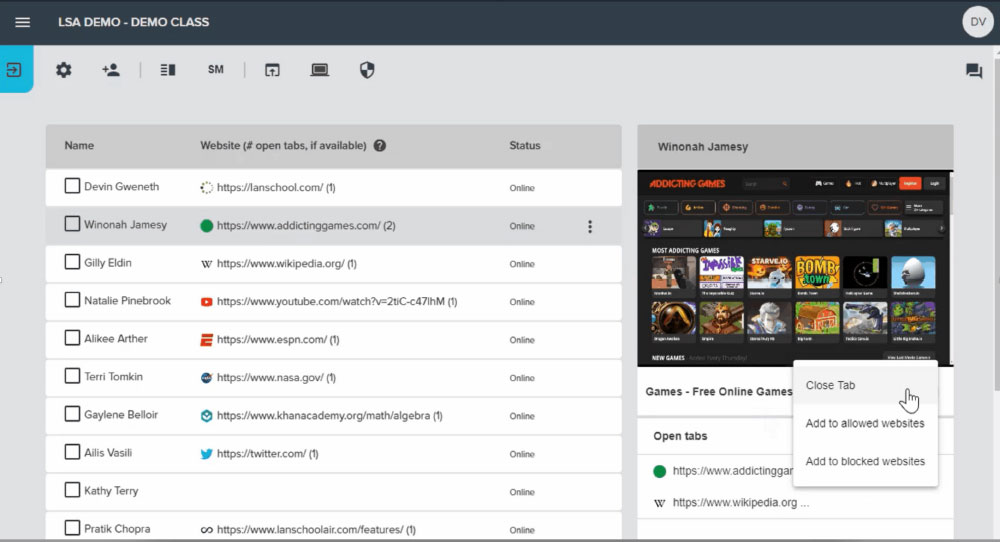Choose Close Tab from the context menu
This screenshot has height=542, width=1000.
pyautogui.click(x=830, y=385)
